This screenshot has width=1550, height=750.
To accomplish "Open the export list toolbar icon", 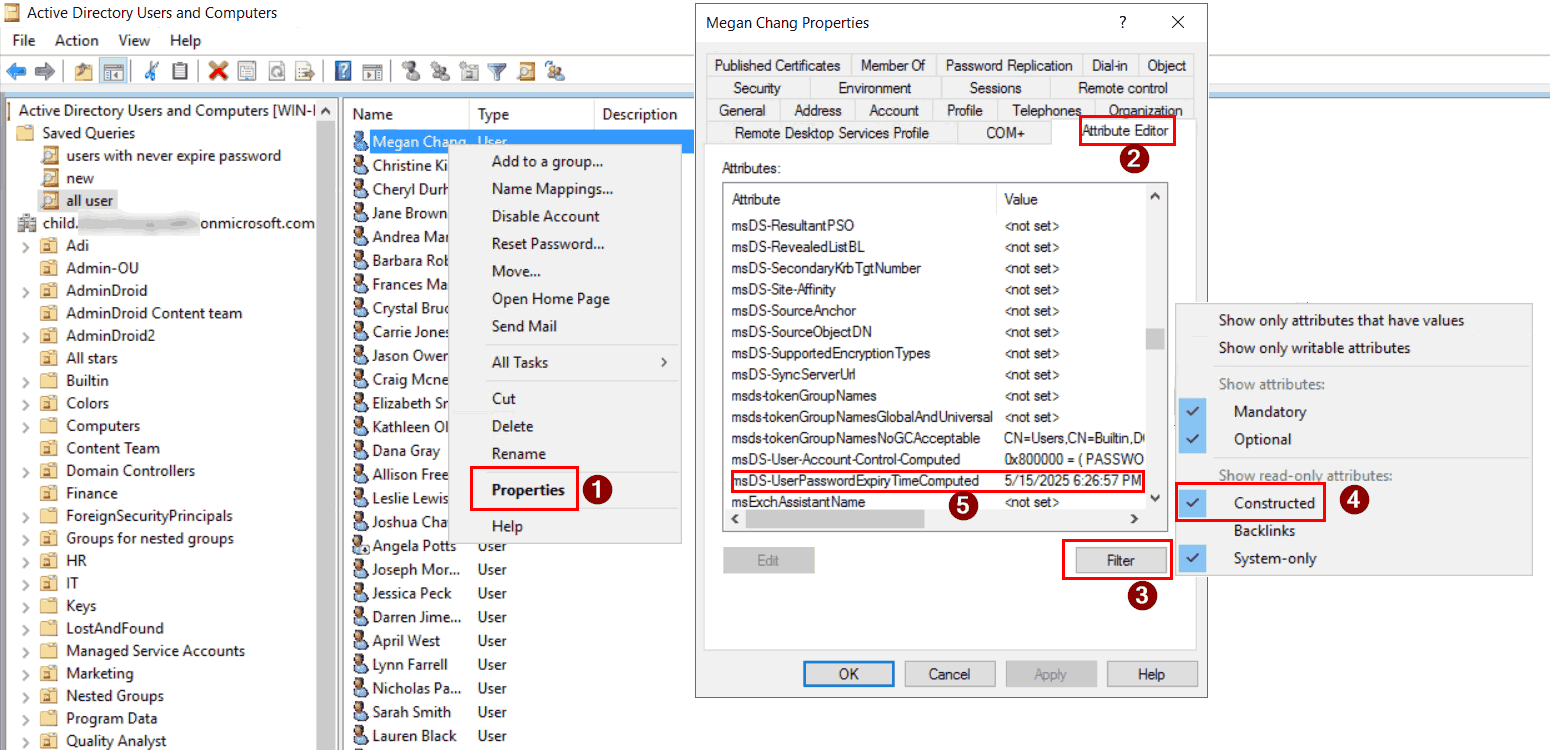I will 307,71.
